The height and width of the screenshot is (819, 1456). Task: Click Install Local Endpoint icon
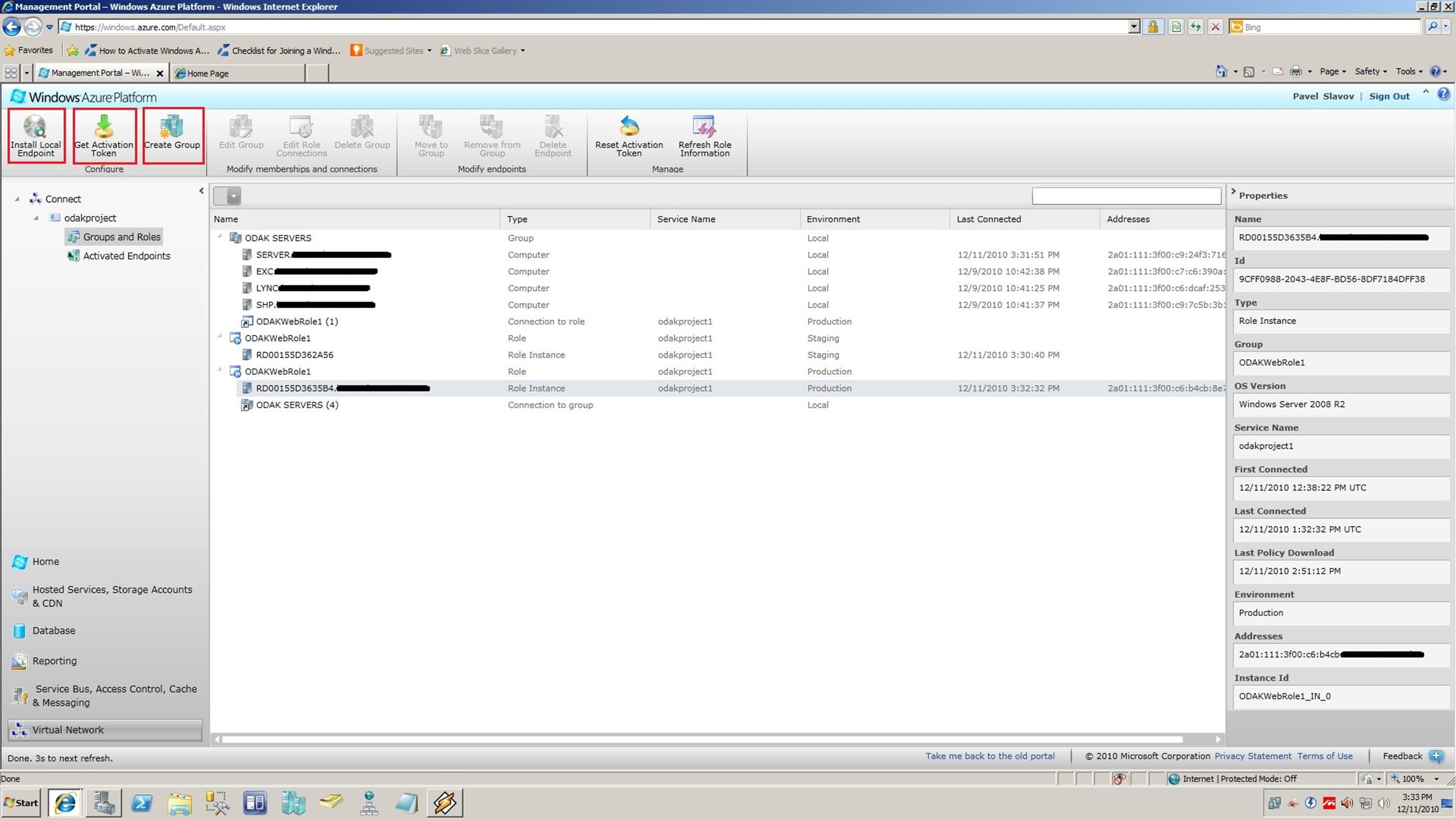[35, 126]
